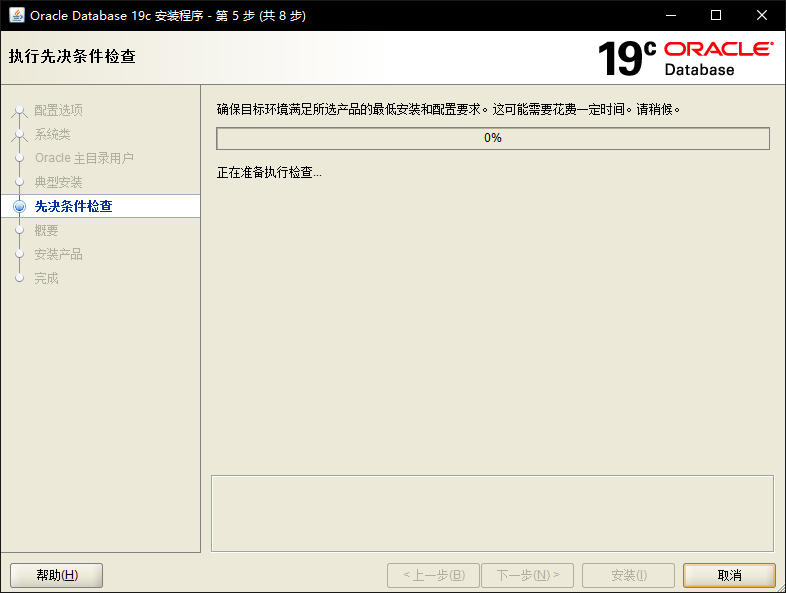The height and width of the screenshot is (593, 786).
Task: Select the 安装产品 step
Action: [x=58, y=255]
